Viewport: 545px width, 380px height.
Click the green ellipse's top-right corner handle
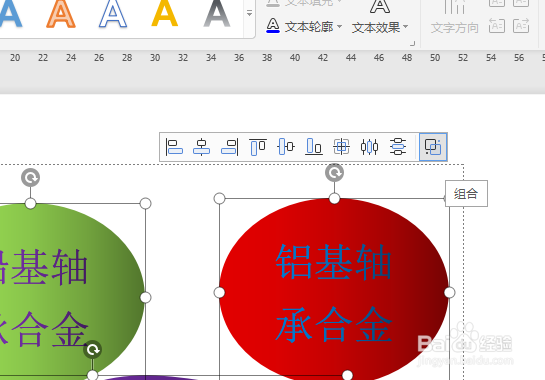pos(146,203)
